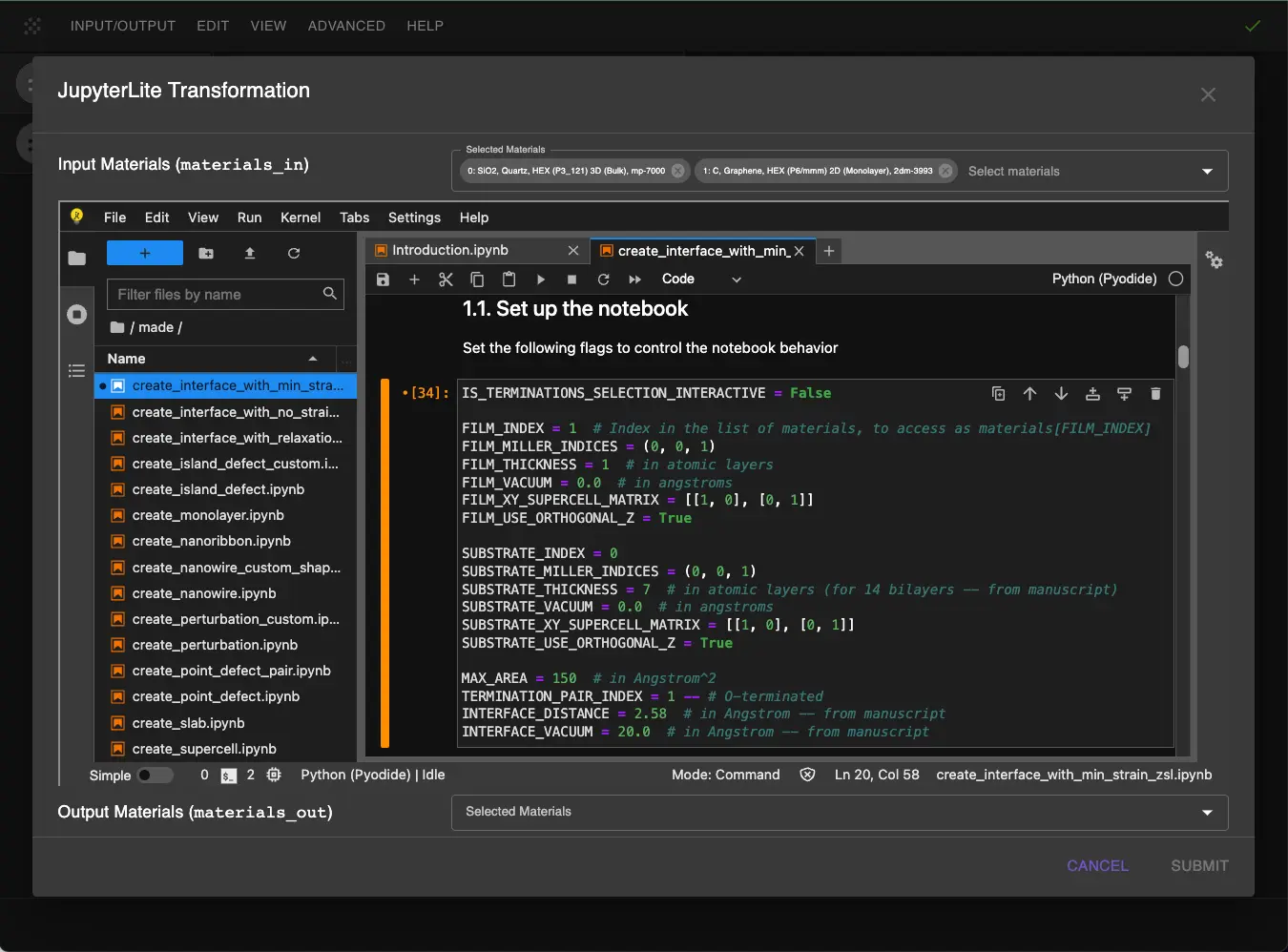Expand the output Selected Materials dropdown
1288x952 pixels.
click(1207, 813)
